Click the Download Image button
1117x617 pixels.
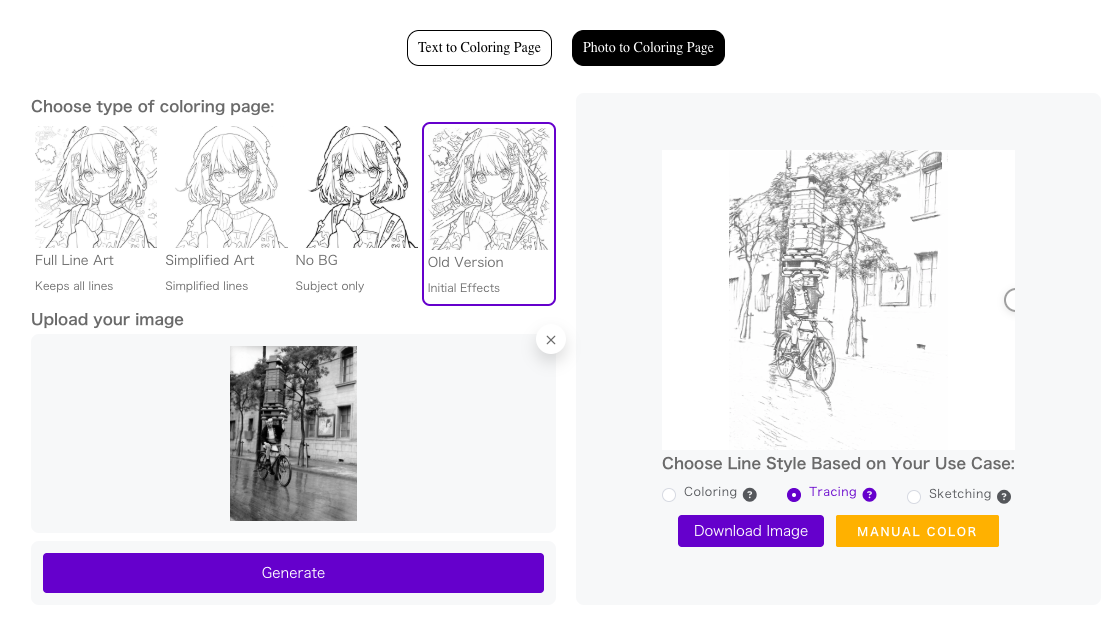point(750,531)
